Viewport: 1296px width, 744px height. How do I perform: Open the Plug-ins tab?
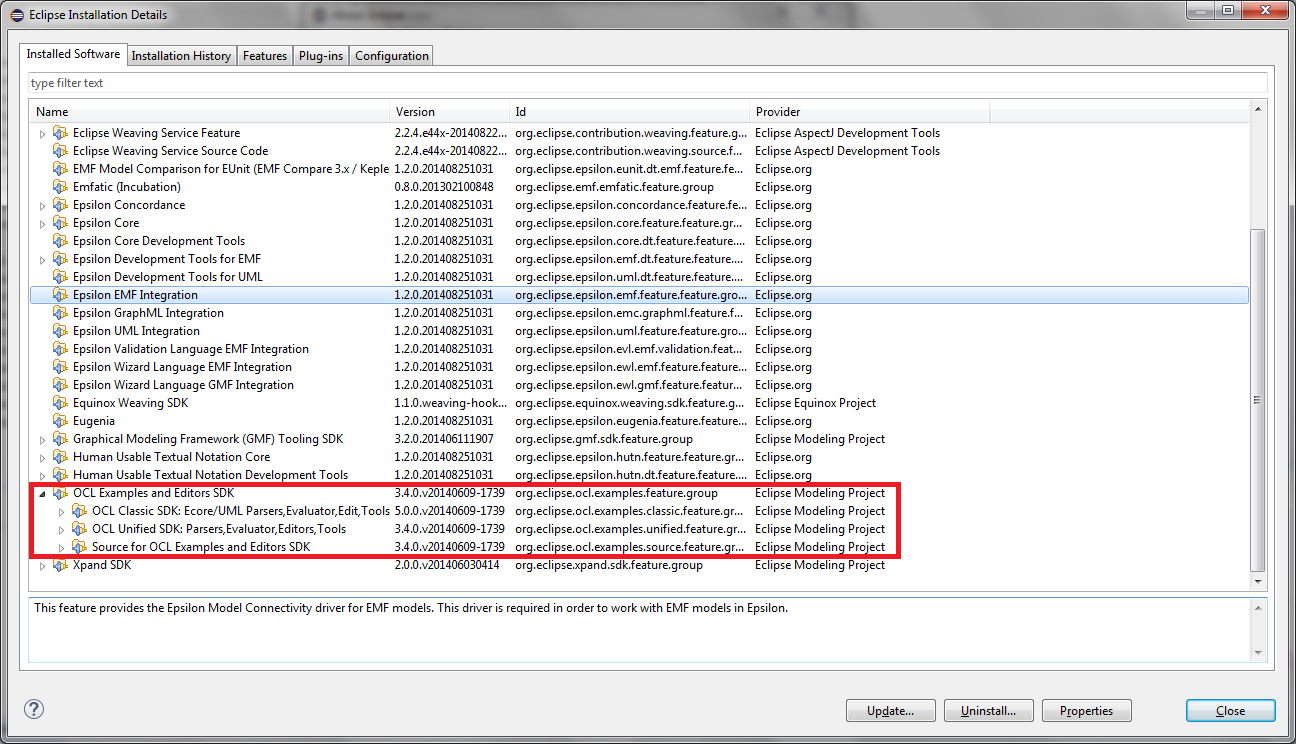pyautogui.click(x=321, y=56)
